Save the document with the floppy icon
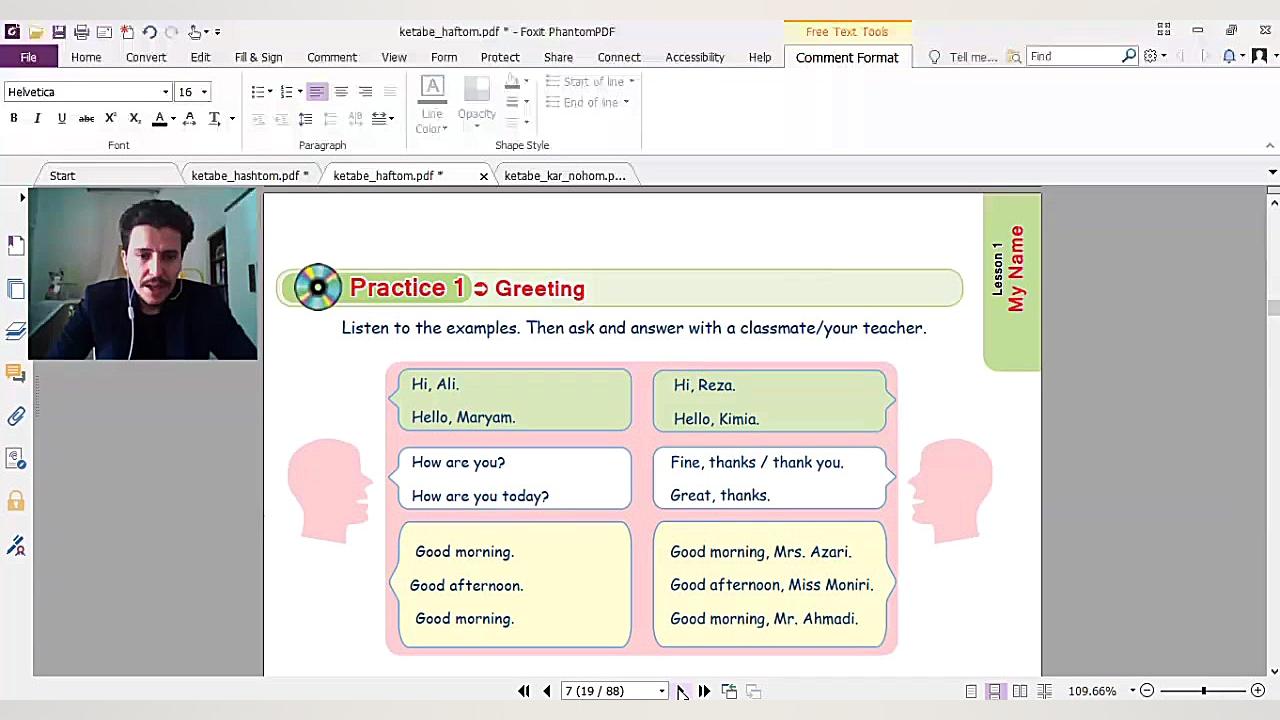The height and width of the screenshot is (720, 1280). pos(59,32)
